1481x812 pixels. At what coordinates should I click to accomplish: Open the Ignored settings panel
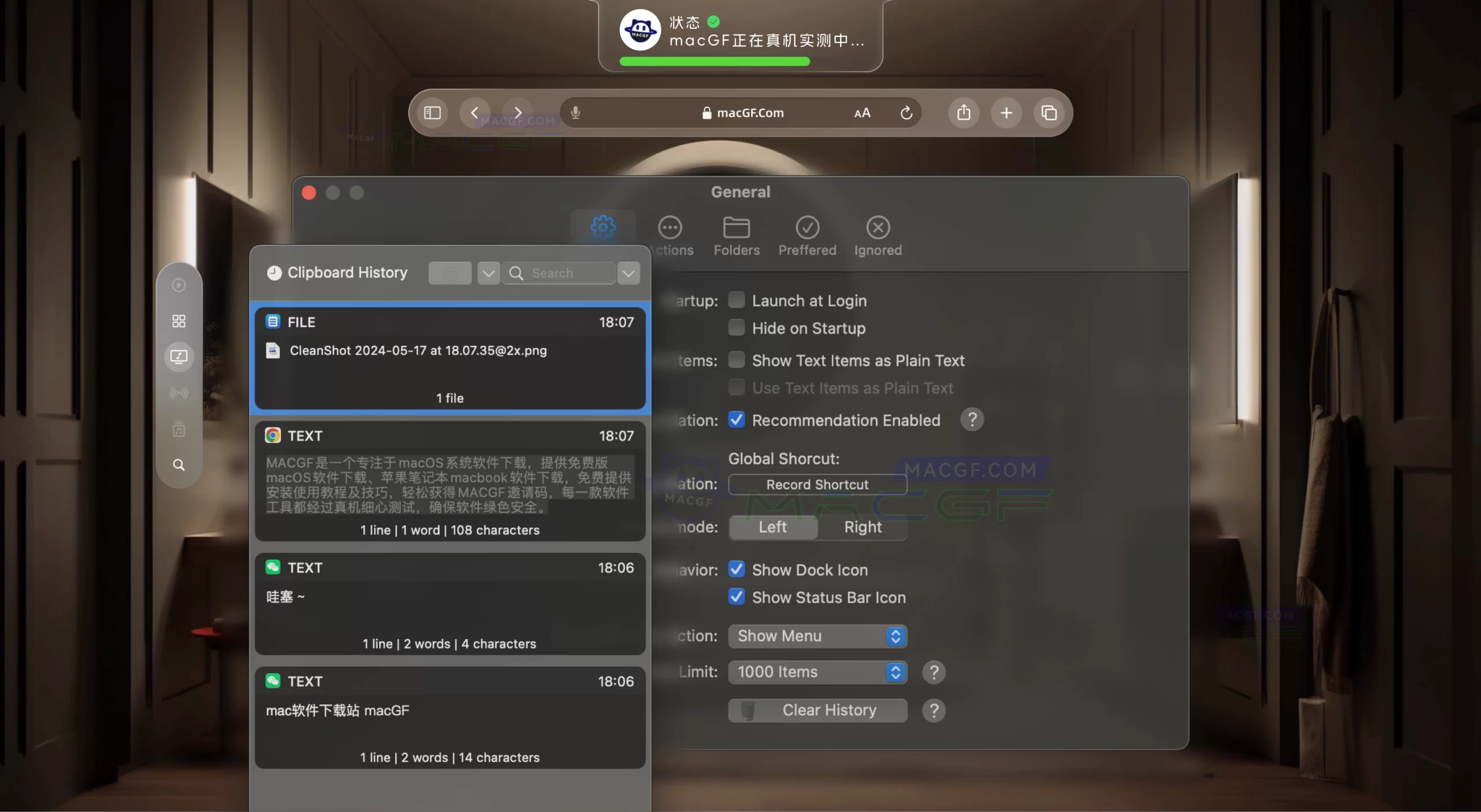878,235
